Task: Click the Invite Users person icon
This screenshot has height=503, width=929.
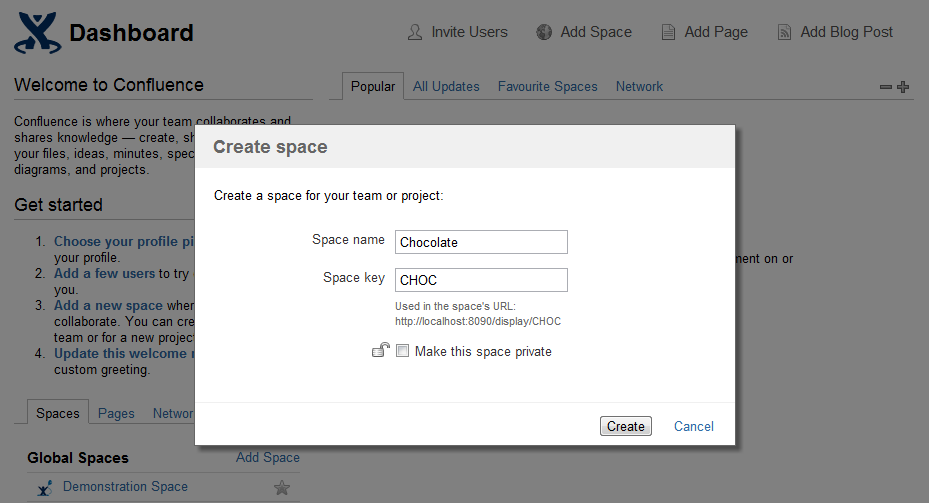Action: pos(415,32)
